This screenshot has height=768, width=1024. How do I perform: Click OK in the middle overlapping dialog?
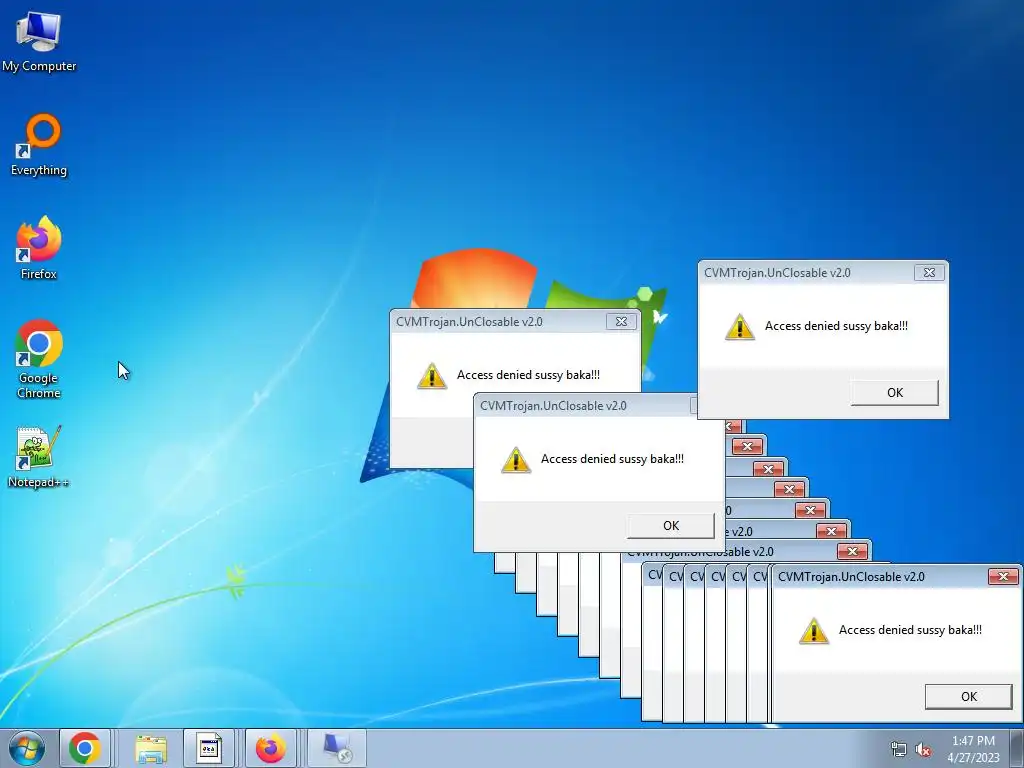(x=671, y=526)
